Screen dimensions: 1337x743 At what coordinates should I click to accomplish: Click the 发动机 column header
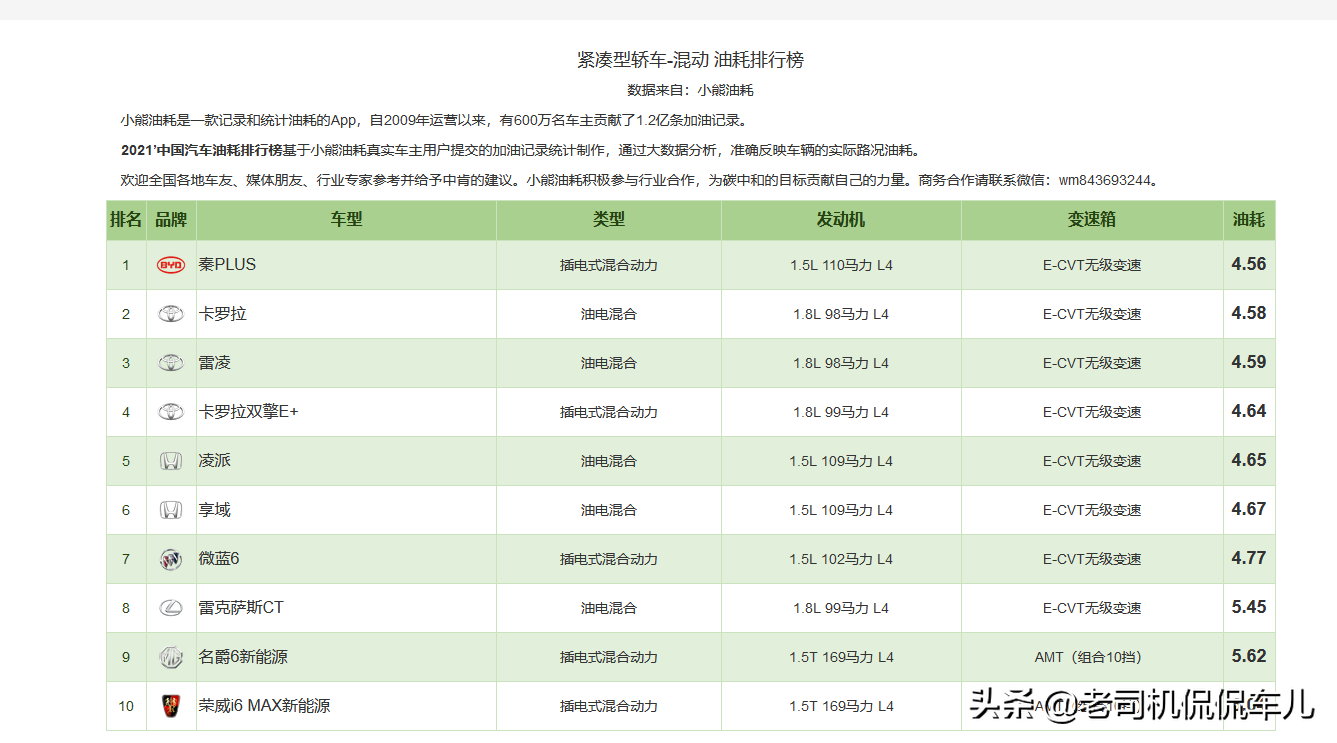point(841,220)
